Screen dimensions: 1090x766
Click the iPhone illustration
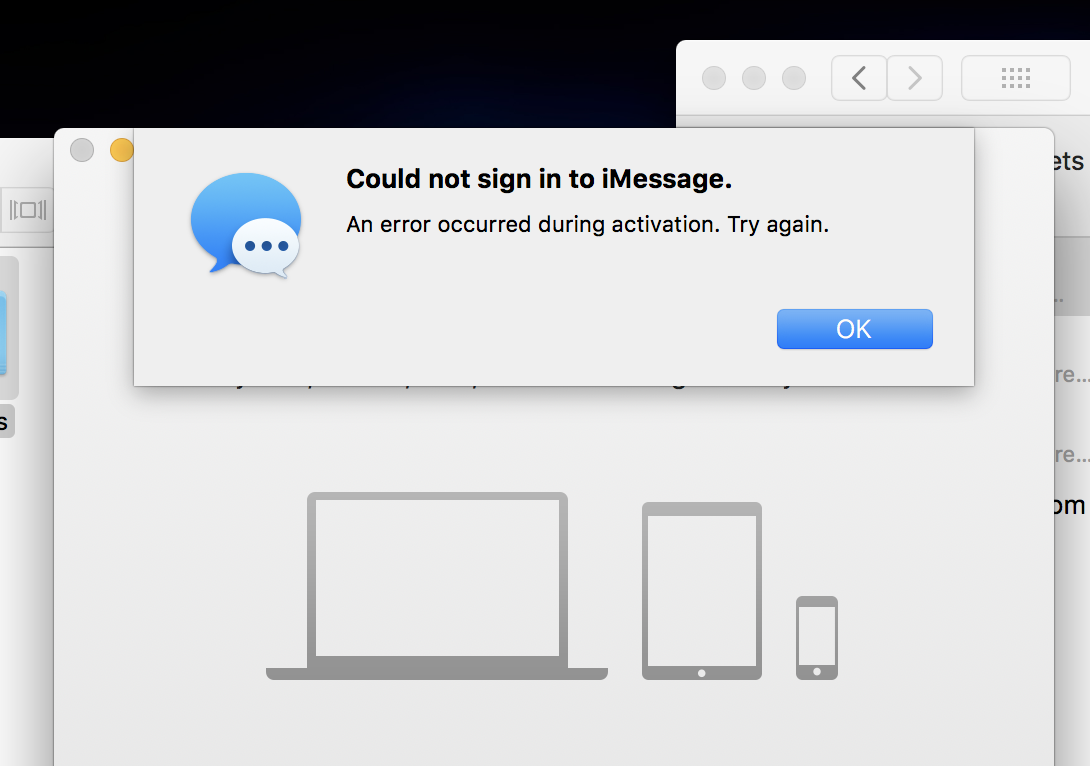point(817,637)
